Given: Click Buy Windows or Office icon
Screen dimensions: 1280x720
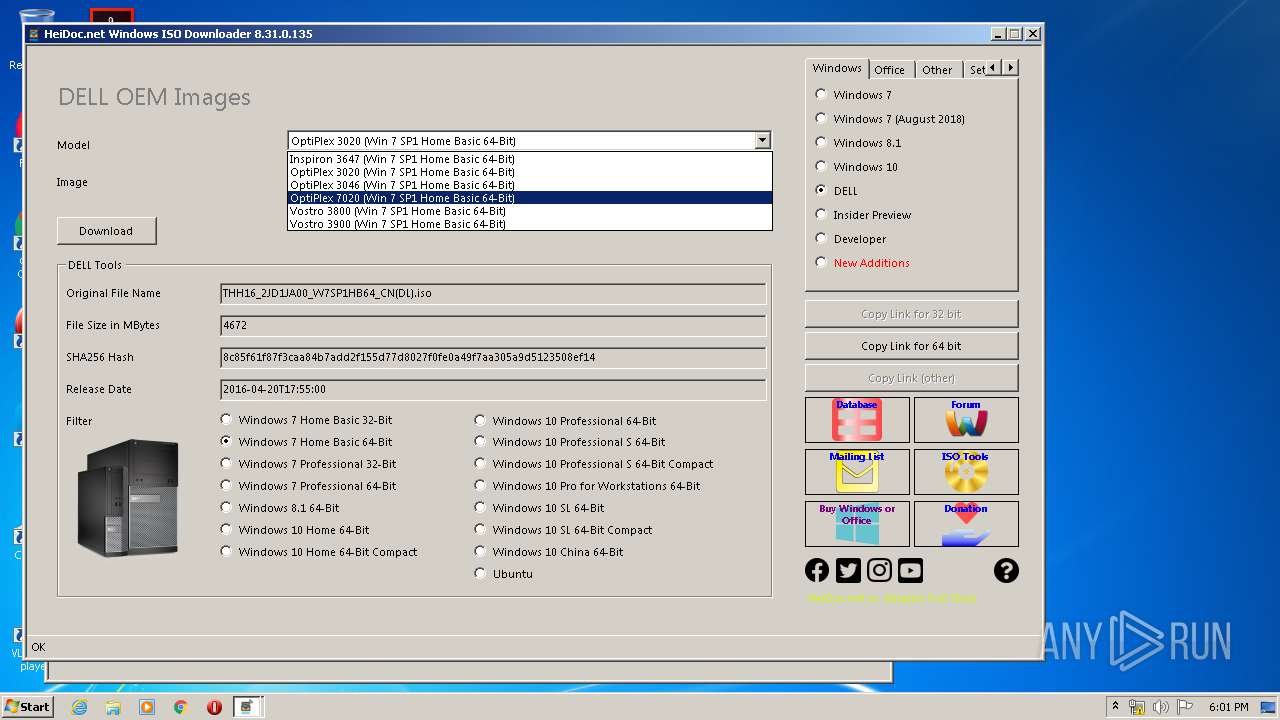Looking at the screenshot, I should [x=857, y=524].
